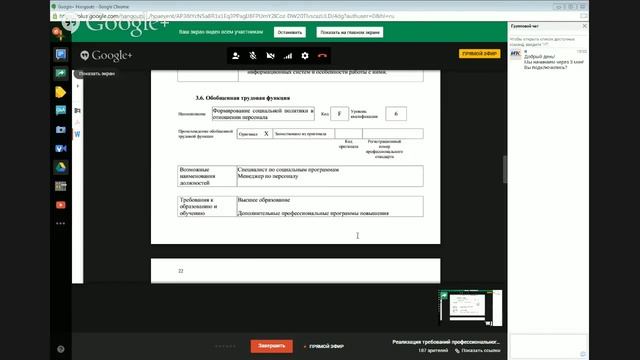Click the Word icon in shared screen taskbar
This screenshot has height=360, width=640.
tap(77, 134)
